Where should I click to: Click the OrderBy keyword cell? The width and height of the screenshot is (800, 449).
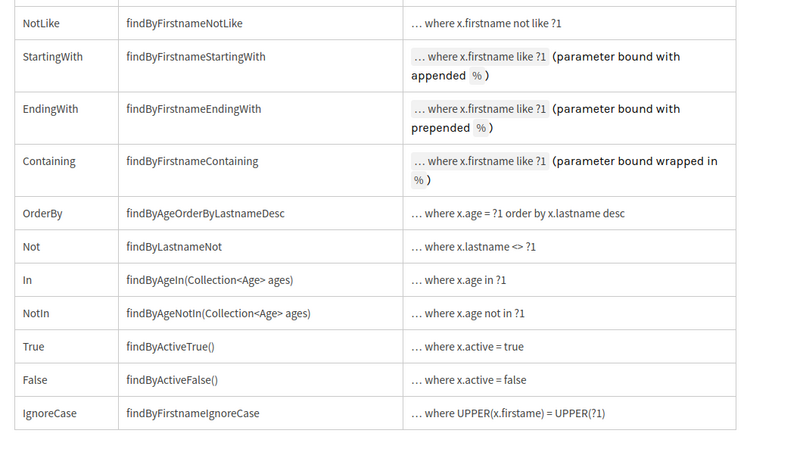42,213
